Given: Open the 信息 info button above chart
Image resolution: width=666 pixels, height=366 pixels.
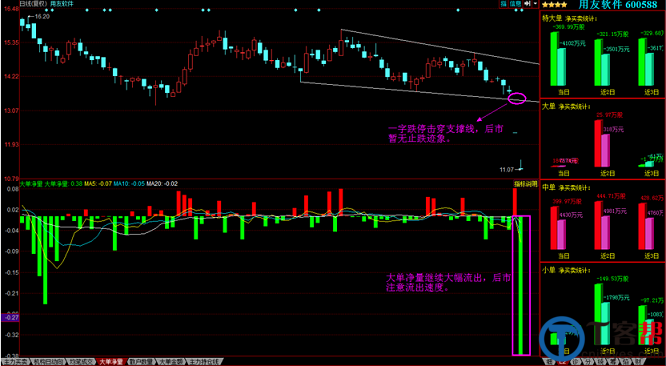Looking at the screenshot, I should click(x=515, y=3).
